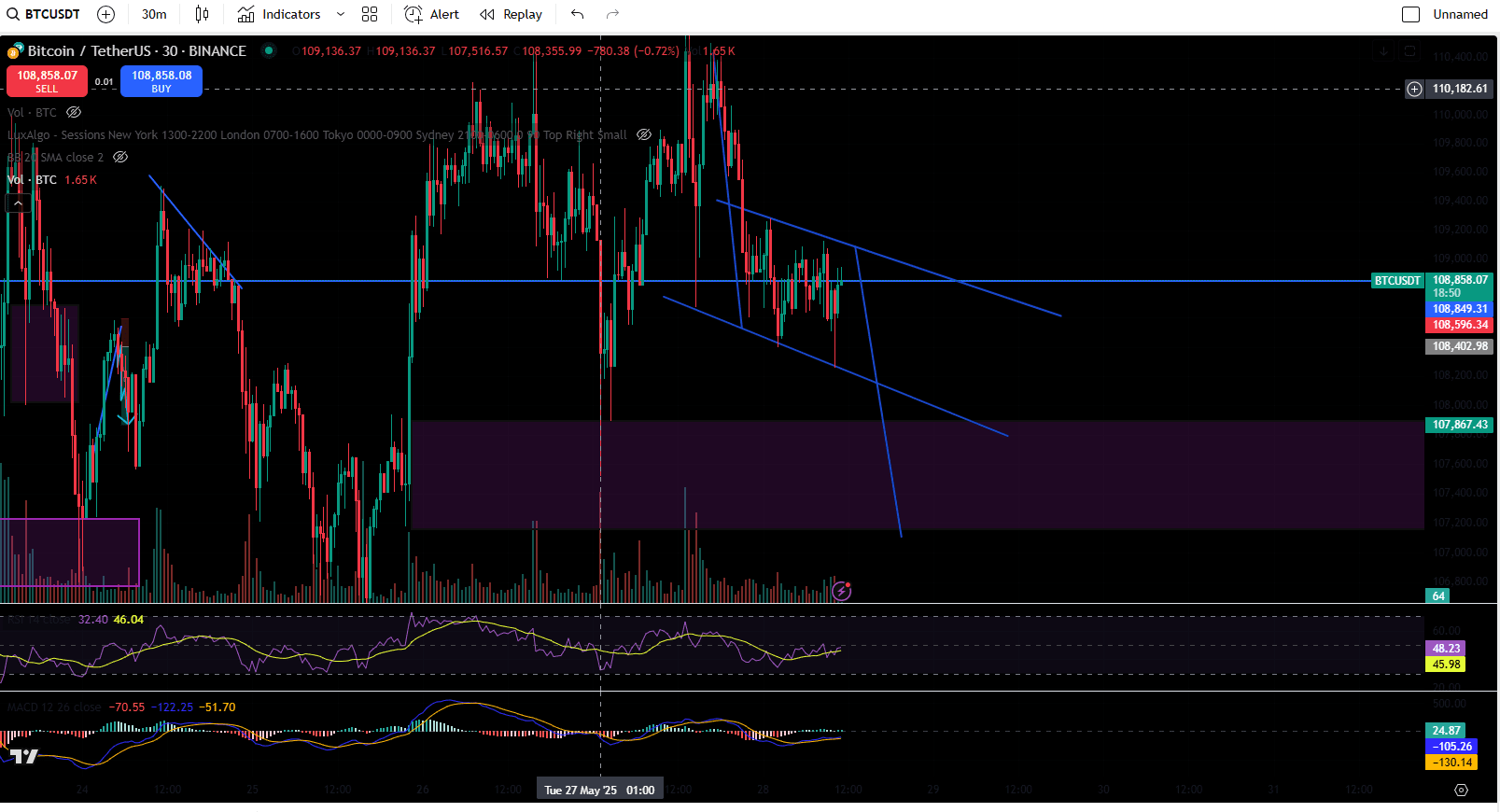Click the compare or add symbol plus icon

tap(106, 14)
